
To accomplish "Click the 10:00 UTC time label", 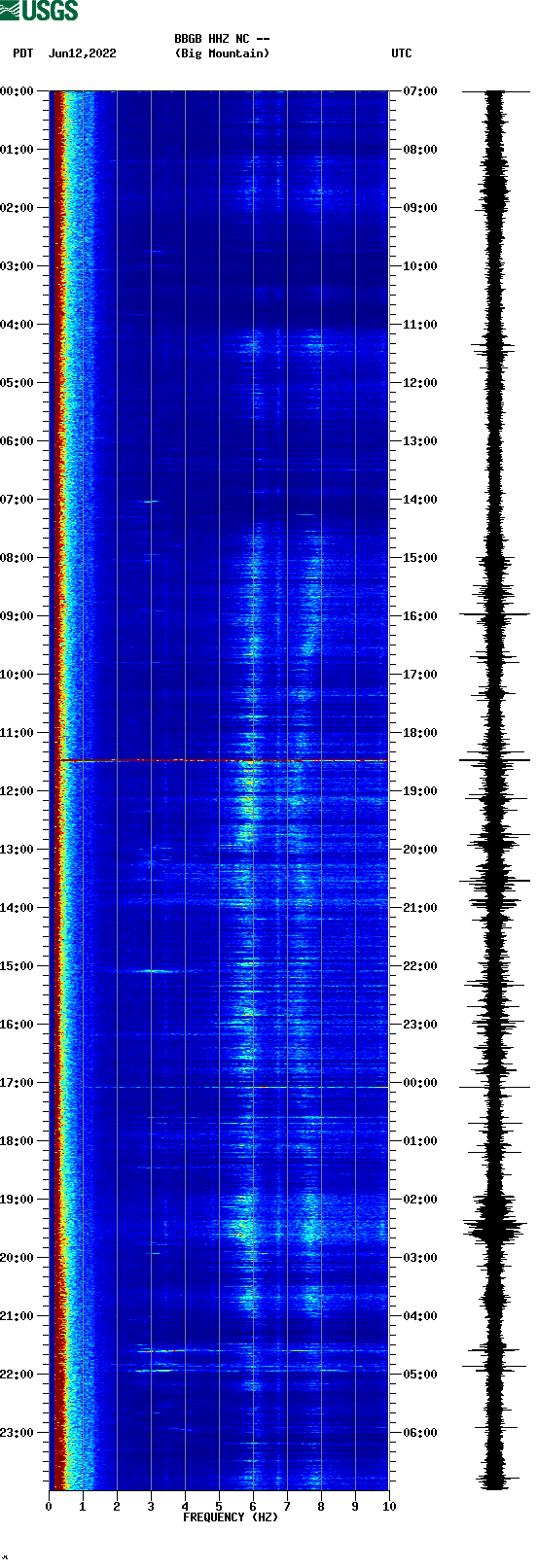I will [x=420, y=266].
